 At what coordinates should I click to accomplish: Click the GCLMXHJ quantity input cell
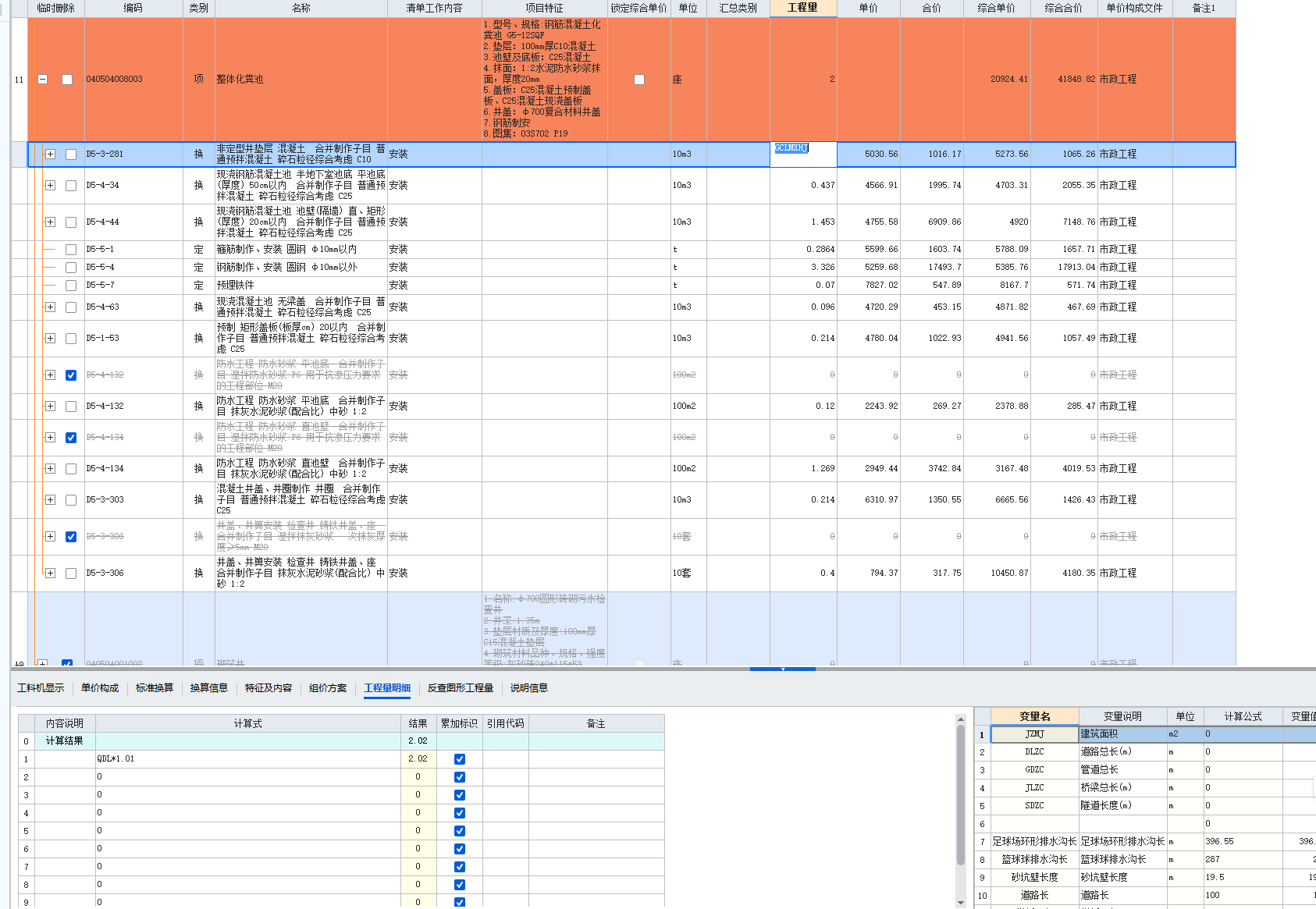803,154
